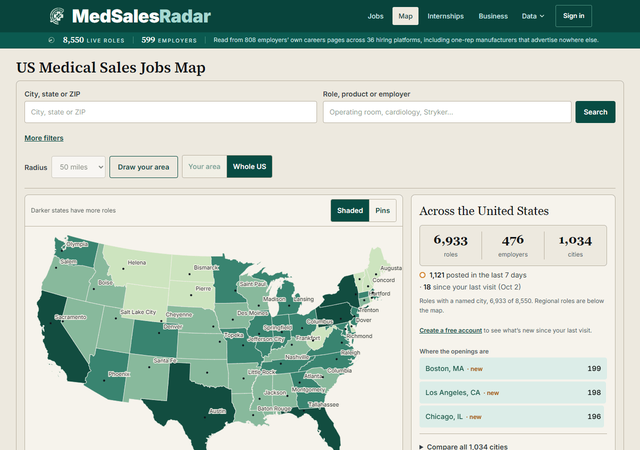Open the More filters link
This screenshot has height=450, width=640.
click(x=44, y=138)
